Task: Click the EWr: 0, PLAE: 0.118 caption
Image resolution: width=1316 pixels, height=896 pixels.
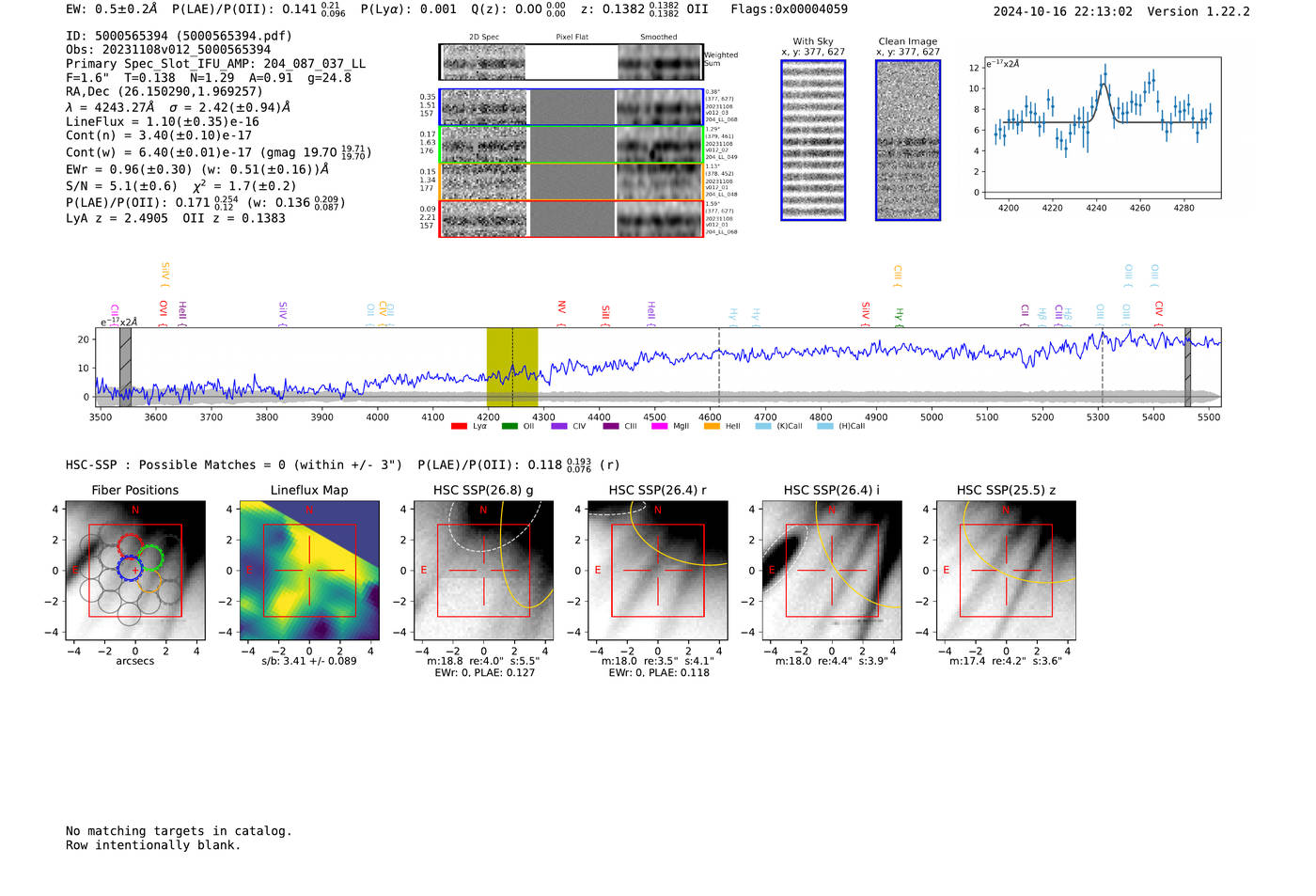Action: (x=658, y=673)
